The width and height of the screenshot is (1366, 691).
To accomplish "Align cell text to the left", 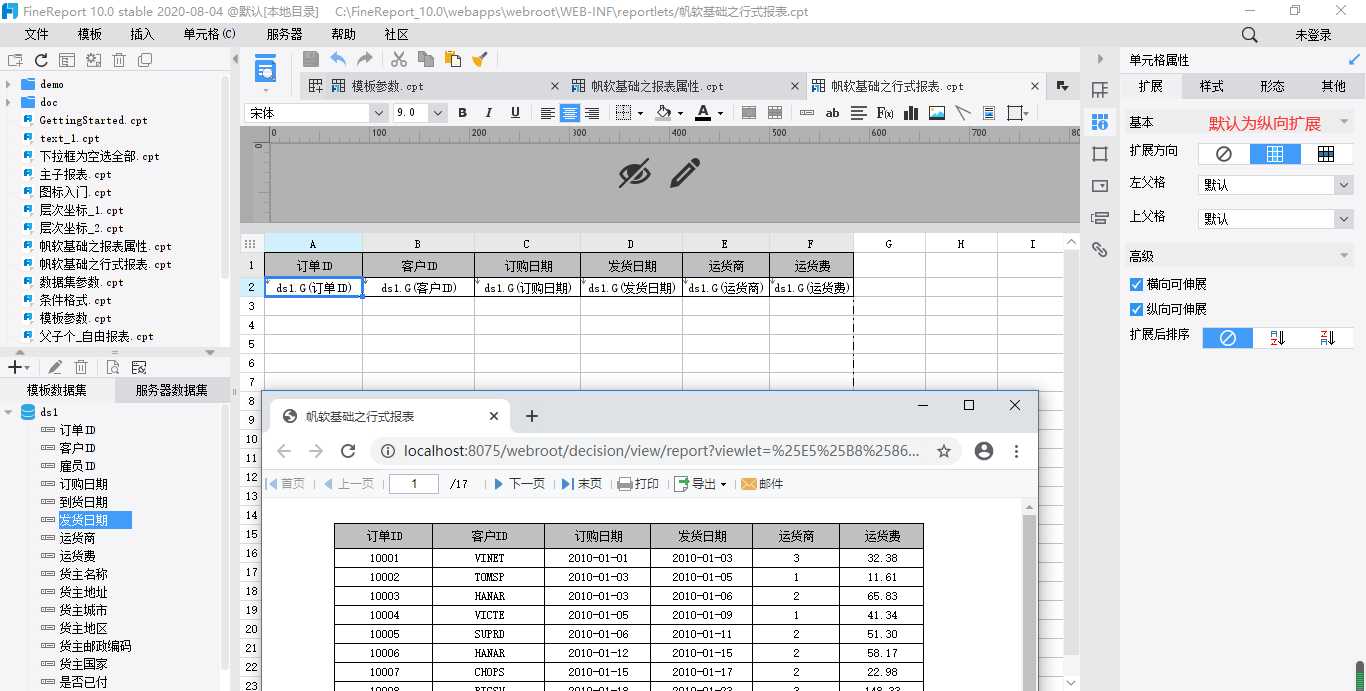I will pos(548,113).
